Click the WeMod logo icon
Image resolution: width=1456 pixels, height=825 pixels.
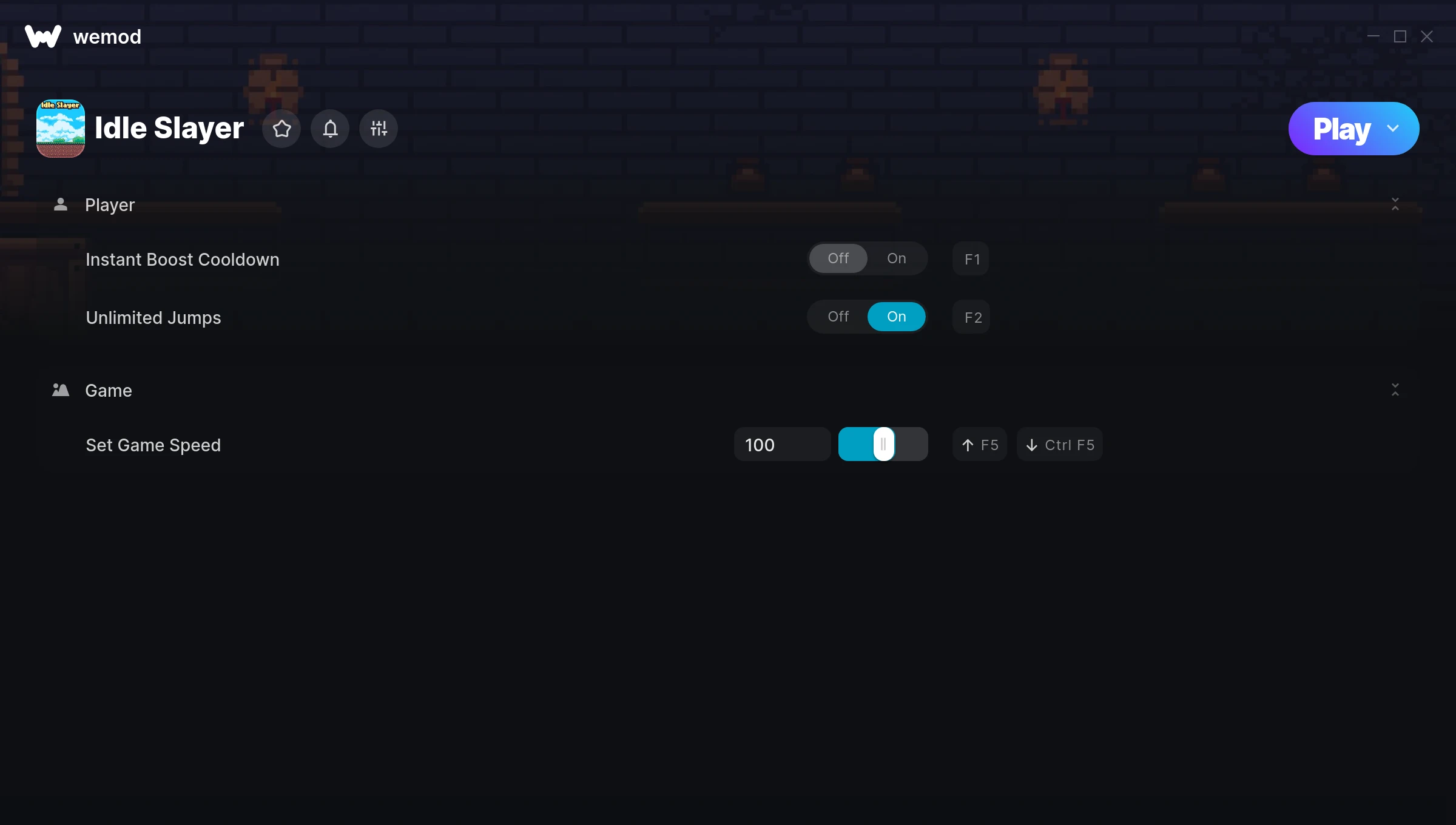42,36
